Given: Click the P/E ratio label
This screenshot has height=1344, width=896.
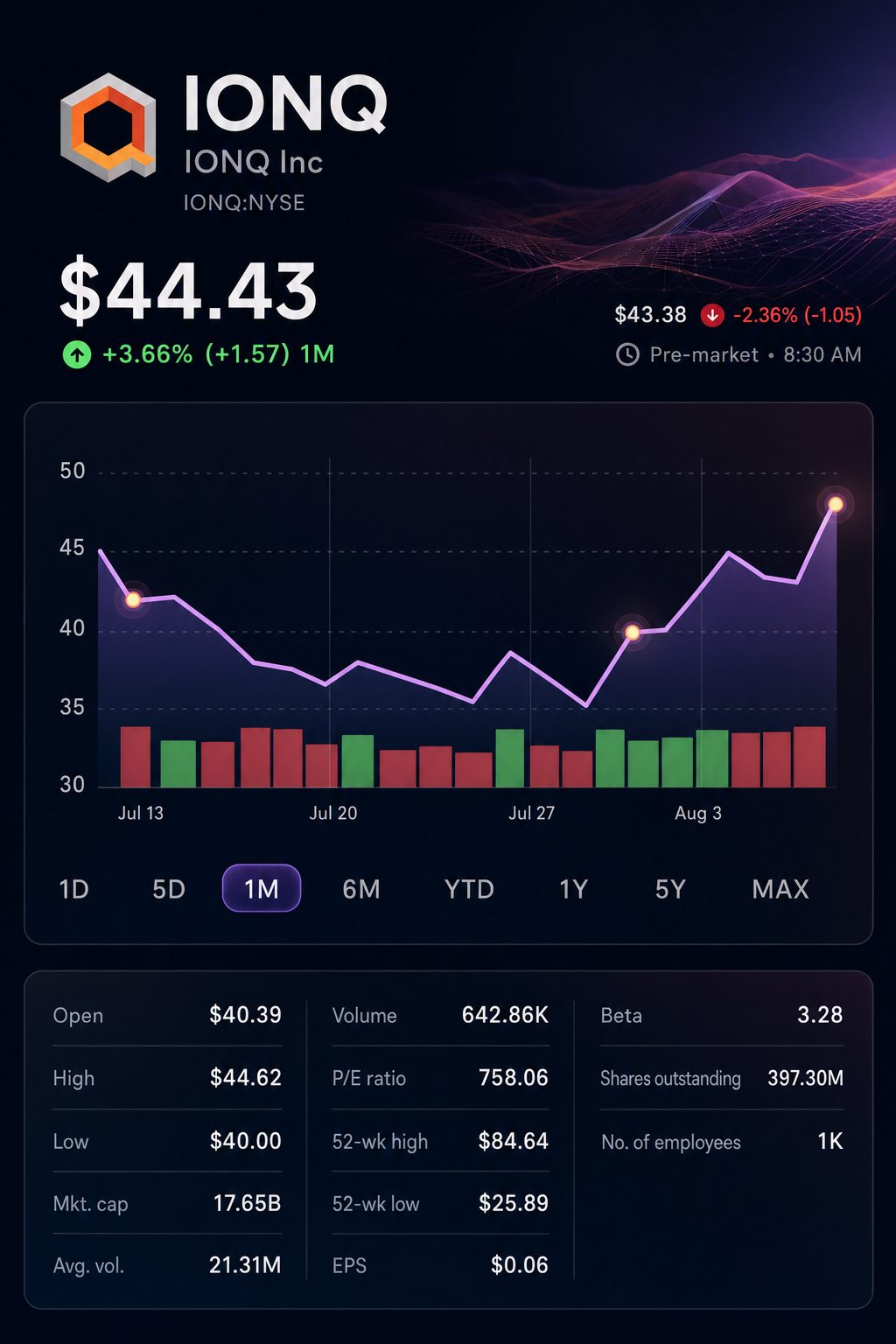Looking at the screenshot, I should pyautogui.click(x=368, y=1078).
